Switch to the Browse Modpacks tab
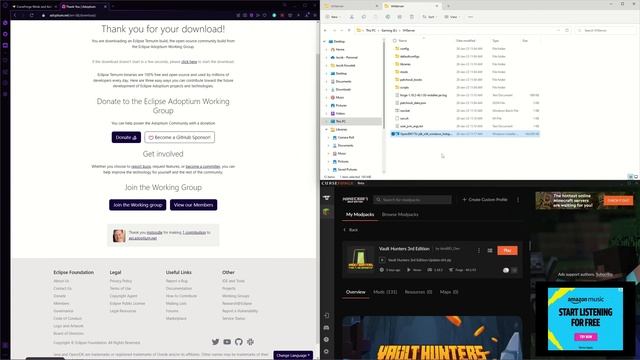 [400, 214]
